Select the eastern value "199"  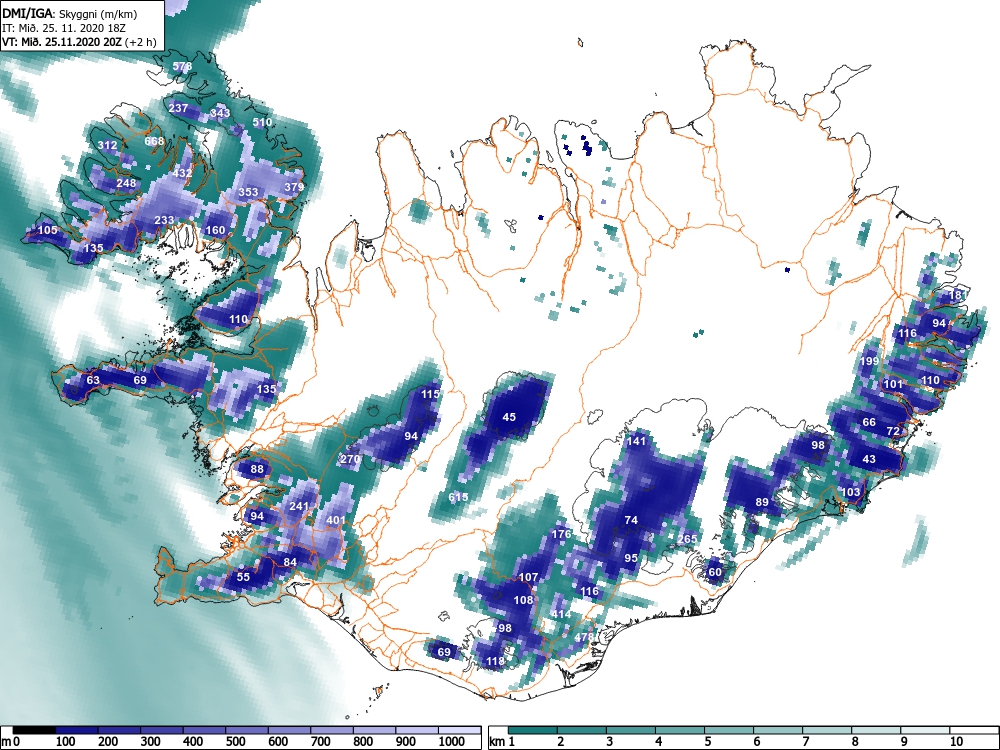point(869,361)
